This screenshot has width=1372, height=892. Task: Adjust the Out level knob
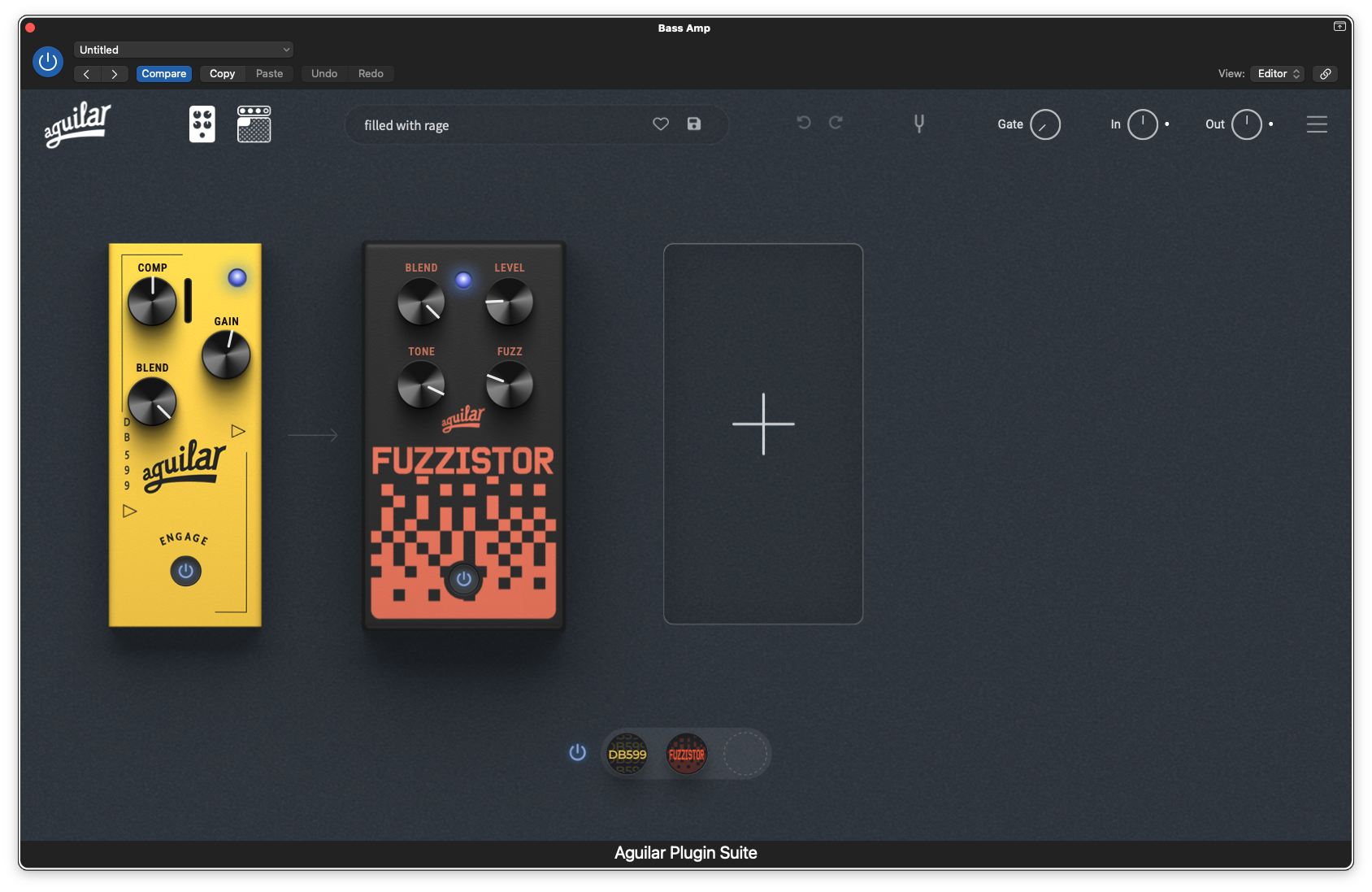tap(1247, 124)
